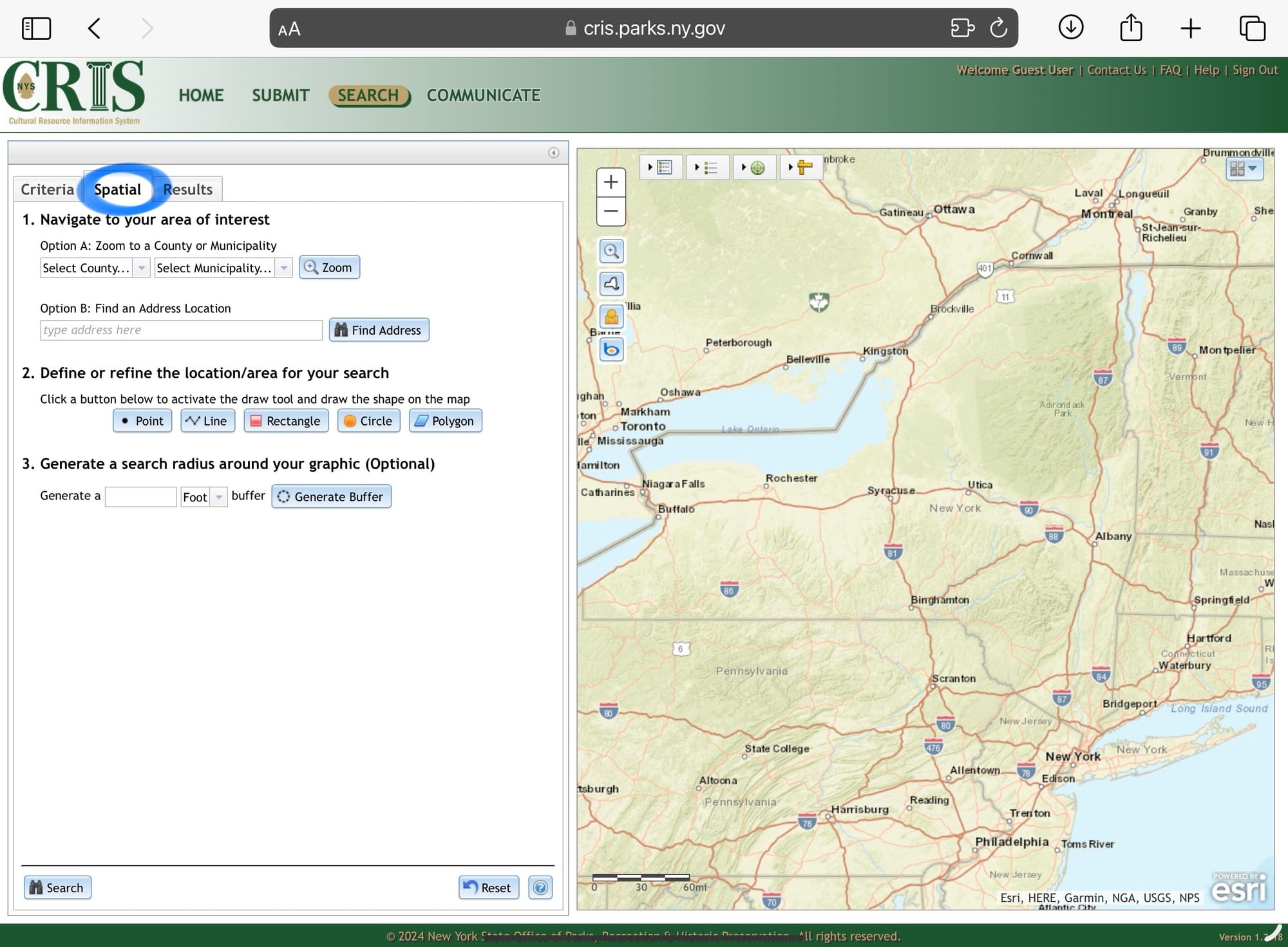The width and height of the screenshot is (1288, 947).
Task: Click the map zoom in plus button
Action: [611, 183]
